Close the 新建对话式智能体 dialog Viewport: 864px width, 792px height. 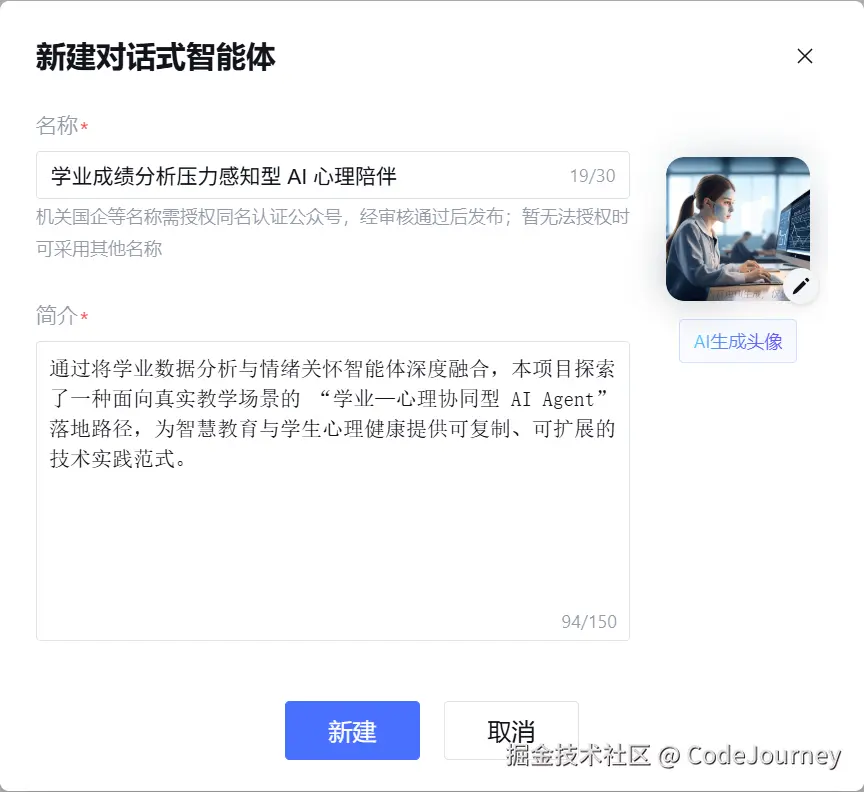click(x=804, y=56)
